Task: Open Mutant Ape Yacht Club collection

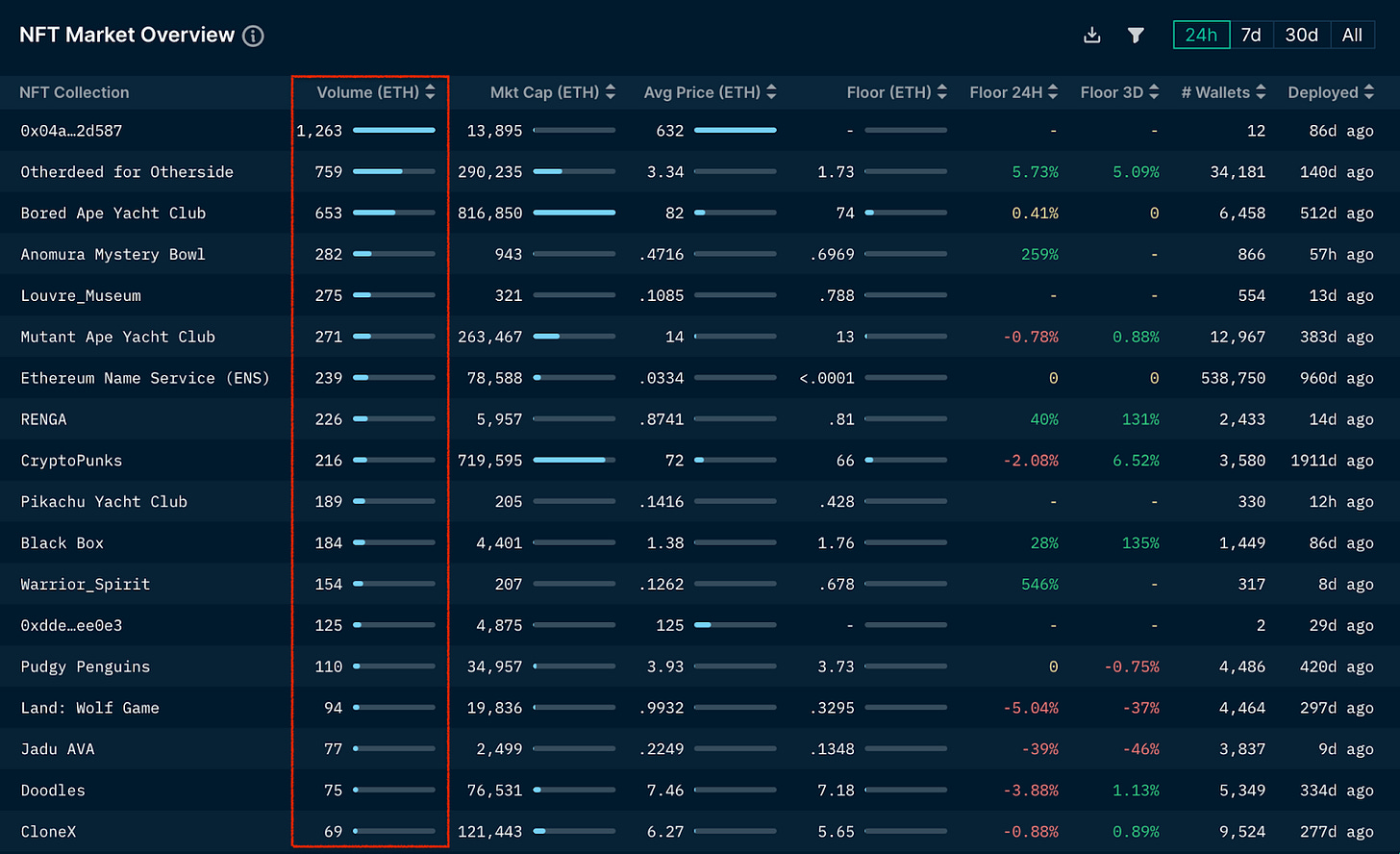Action: point(118,338)
